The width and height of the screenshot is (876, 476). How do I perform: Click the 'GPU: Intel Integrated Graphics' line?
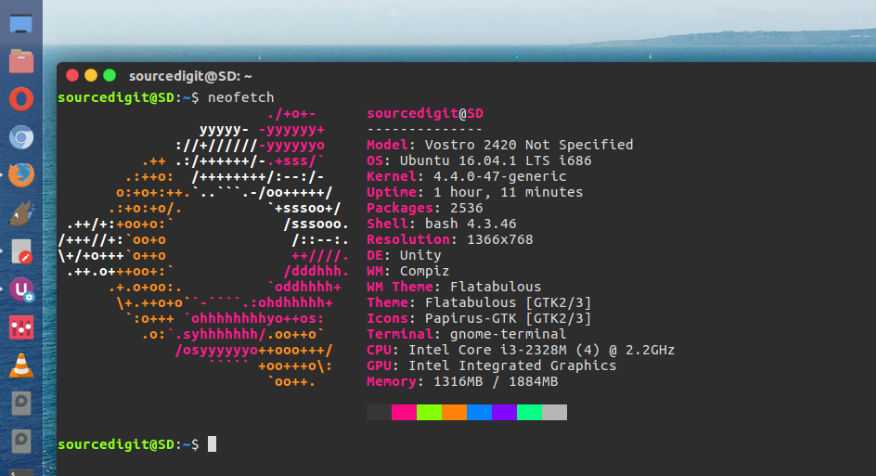point(492,365)
